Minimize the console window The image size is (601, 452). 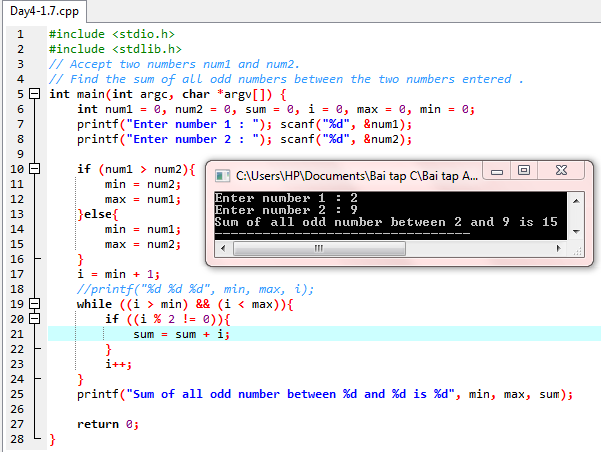click(497, 171)
